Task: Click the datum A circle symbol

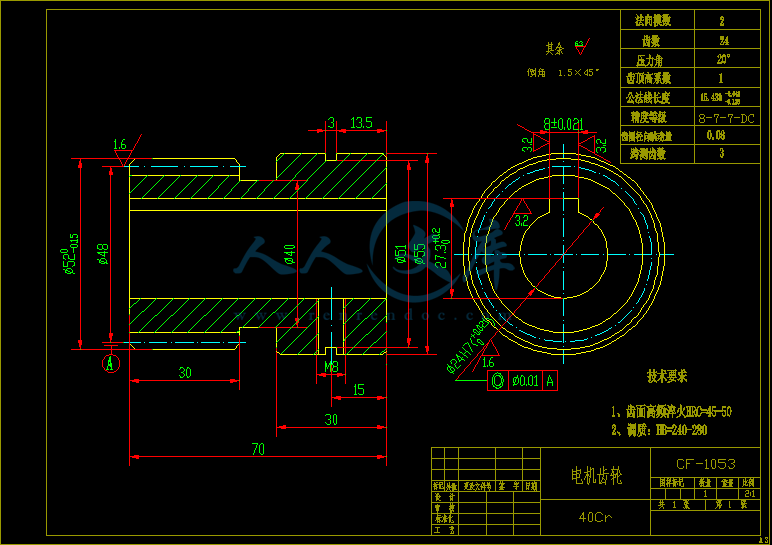Action: [x=111, y=364]
